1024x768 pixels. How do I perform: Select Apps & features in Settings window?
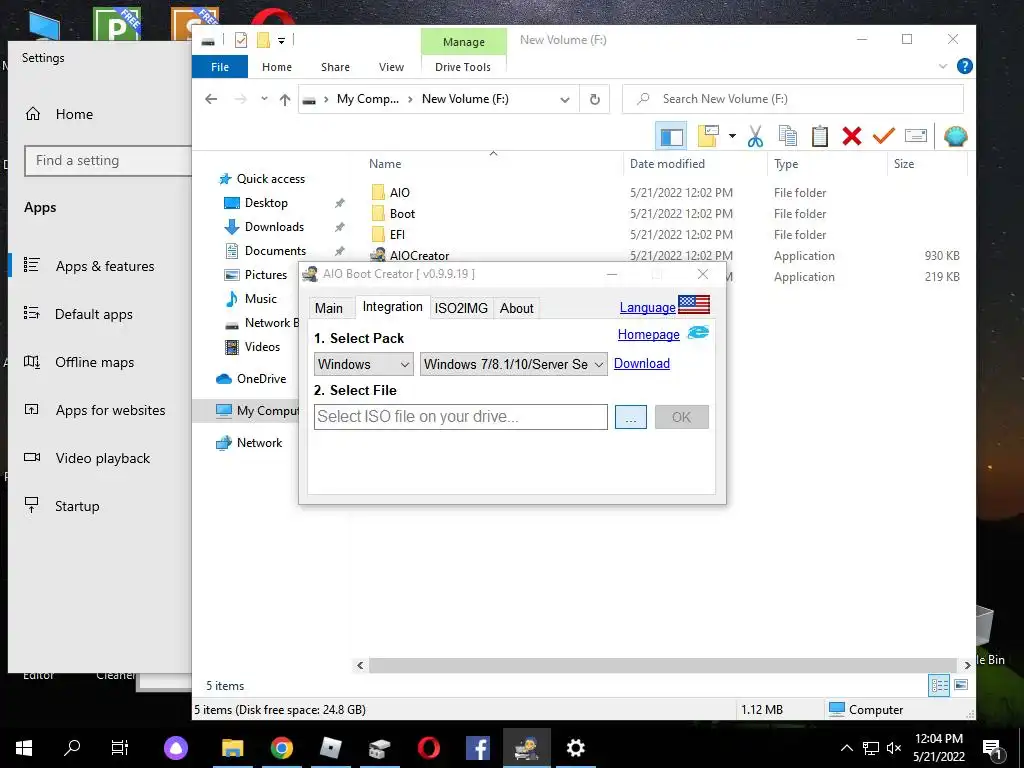pyautogui.click(x=104, y=266)
